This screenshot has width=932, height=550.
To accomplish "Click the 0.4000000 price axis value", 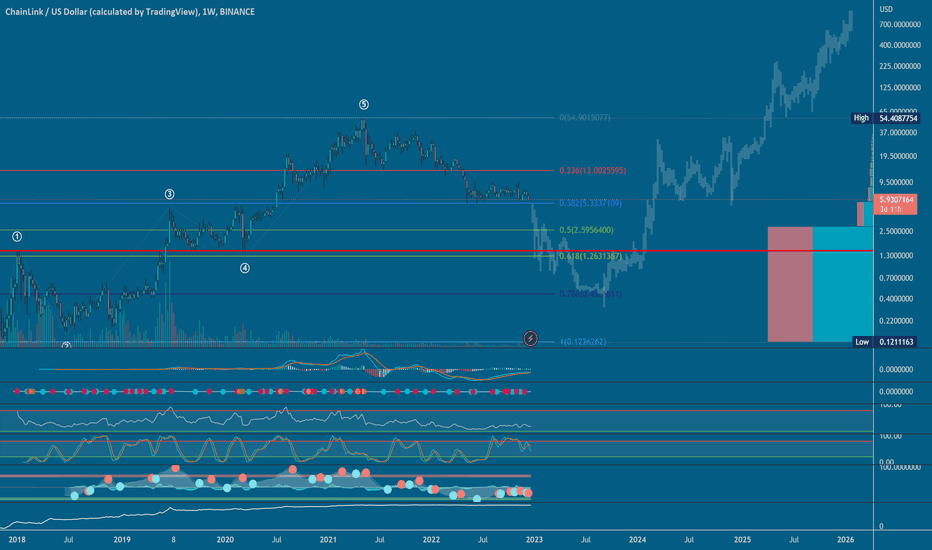I will (x=896, y=299).
